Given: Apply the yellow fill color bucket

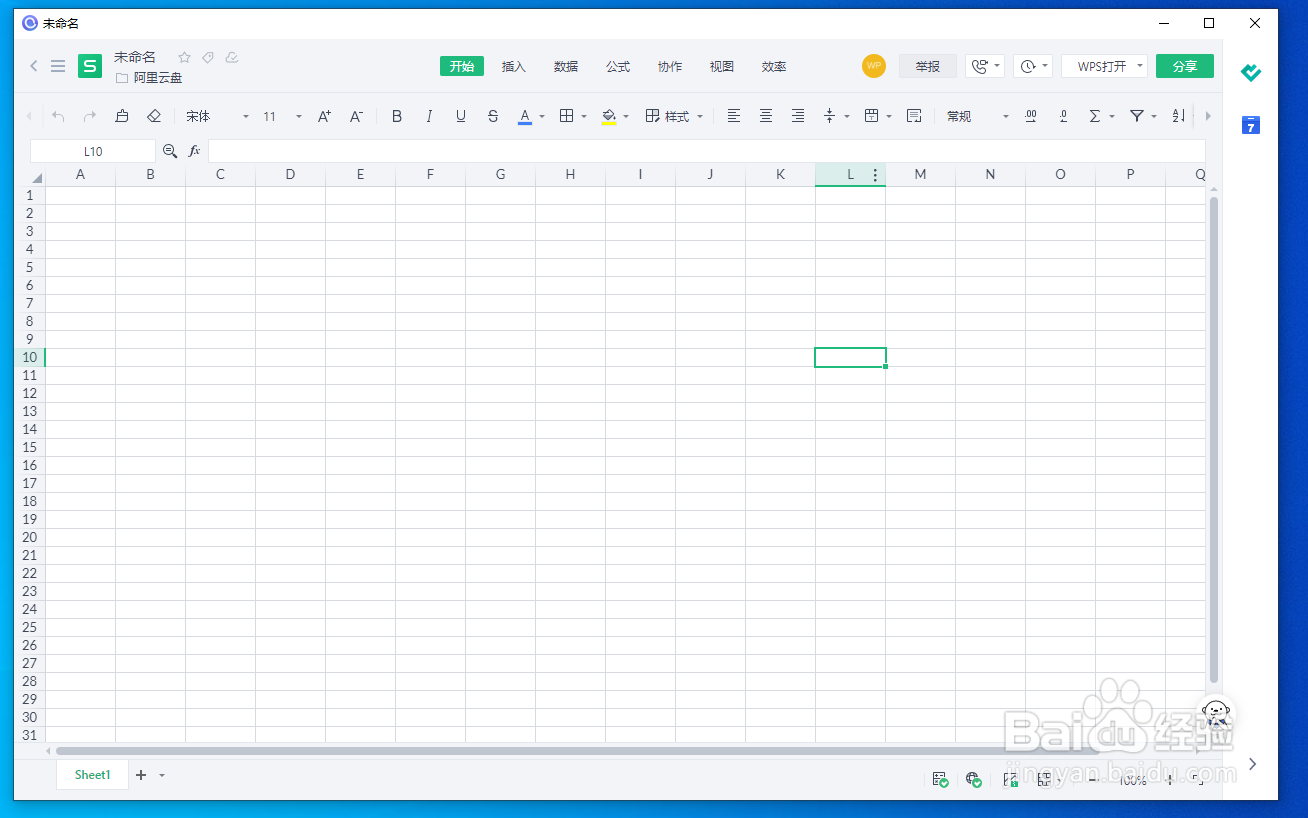Looking at the screenshot, I should [x=609, y=116].
